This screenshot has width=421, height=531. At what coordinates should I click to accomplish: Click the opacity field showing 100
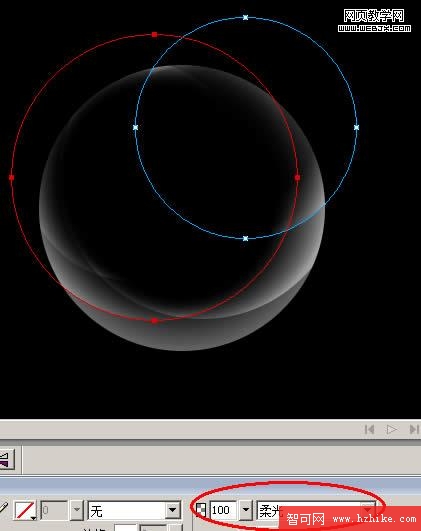tap(223, 510)
